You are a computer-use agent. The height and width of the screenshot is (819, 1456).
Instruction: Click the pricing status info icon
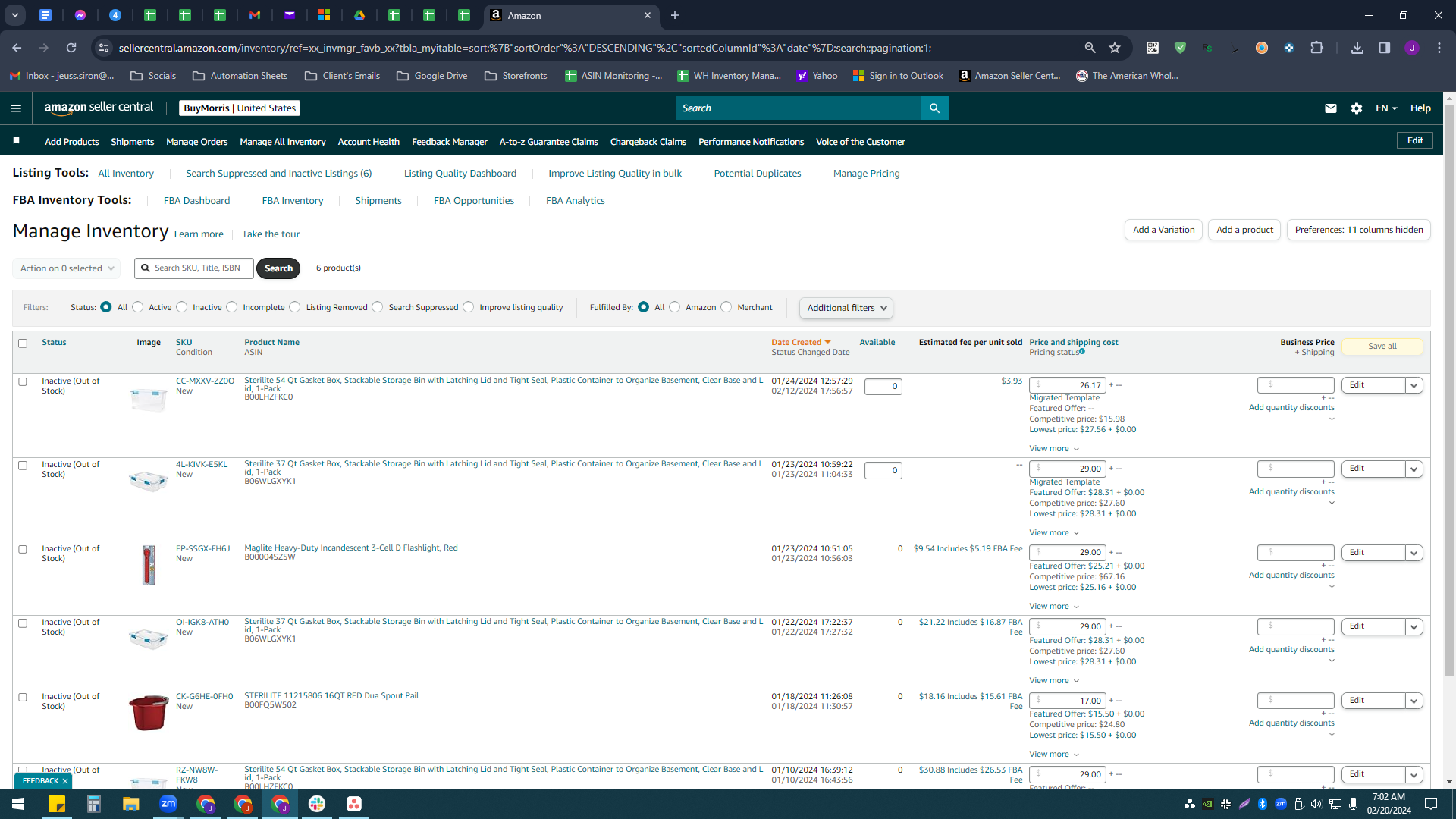point(1082,351)
